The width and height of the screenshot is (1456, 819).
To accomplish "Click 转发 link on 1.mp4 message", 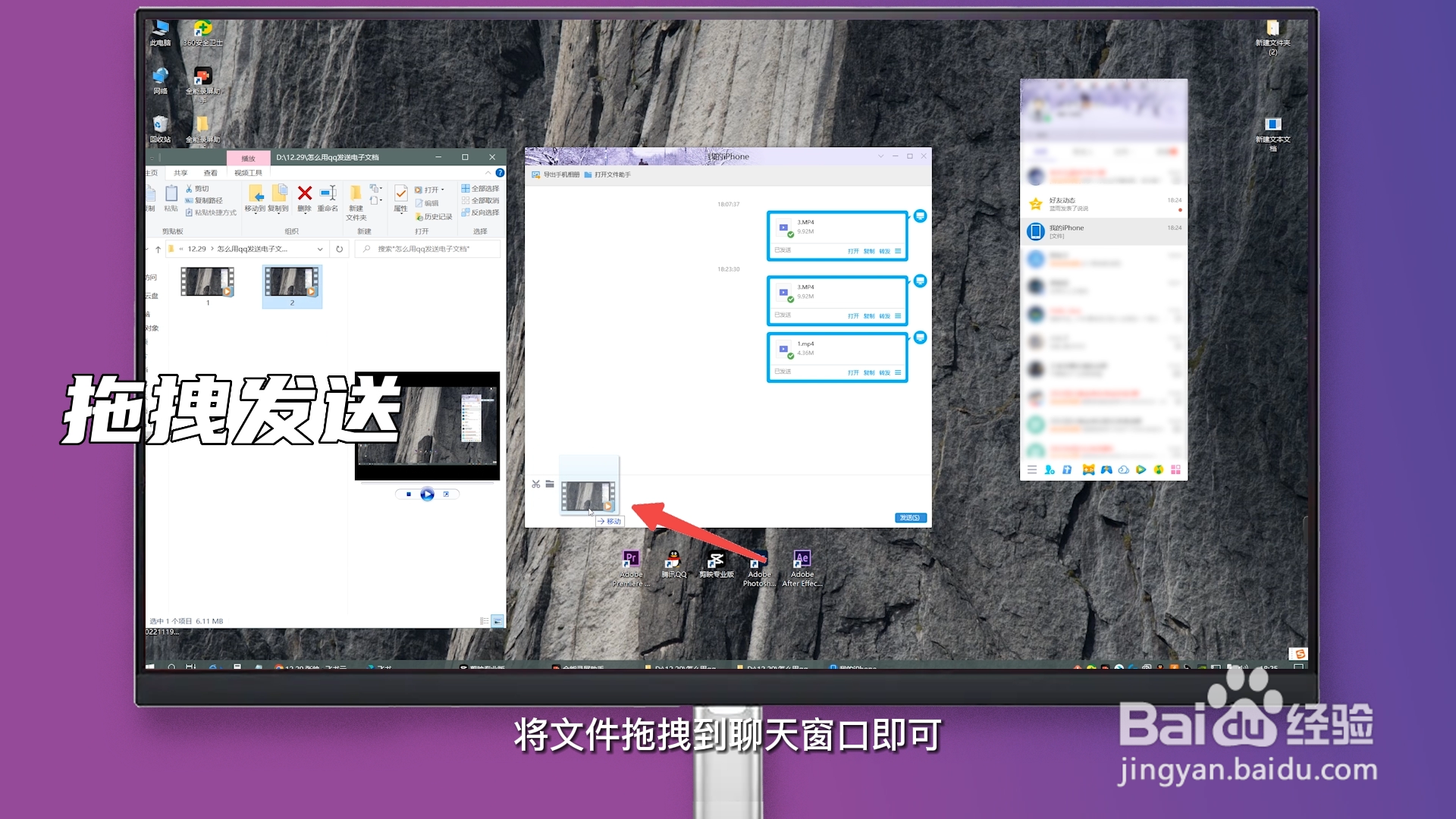I will [x=884, y=373].
